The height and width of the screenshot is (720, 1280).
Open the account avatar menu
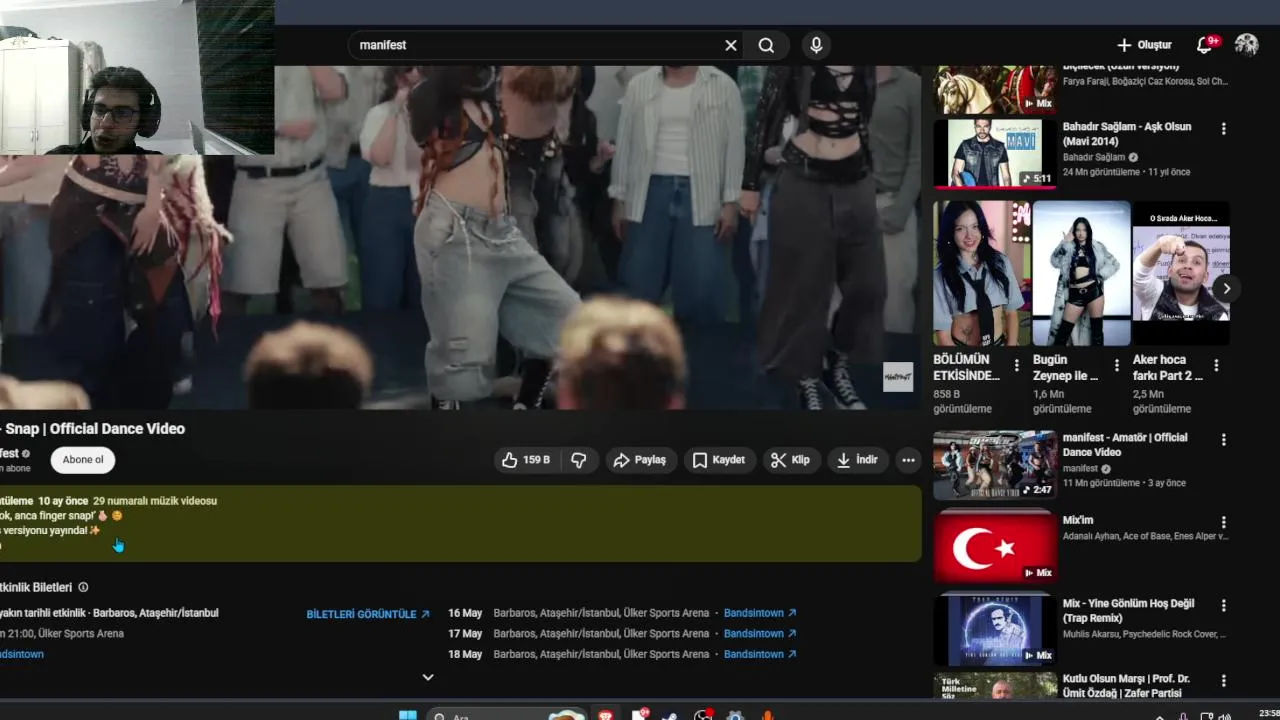(x=1246, y=45)
